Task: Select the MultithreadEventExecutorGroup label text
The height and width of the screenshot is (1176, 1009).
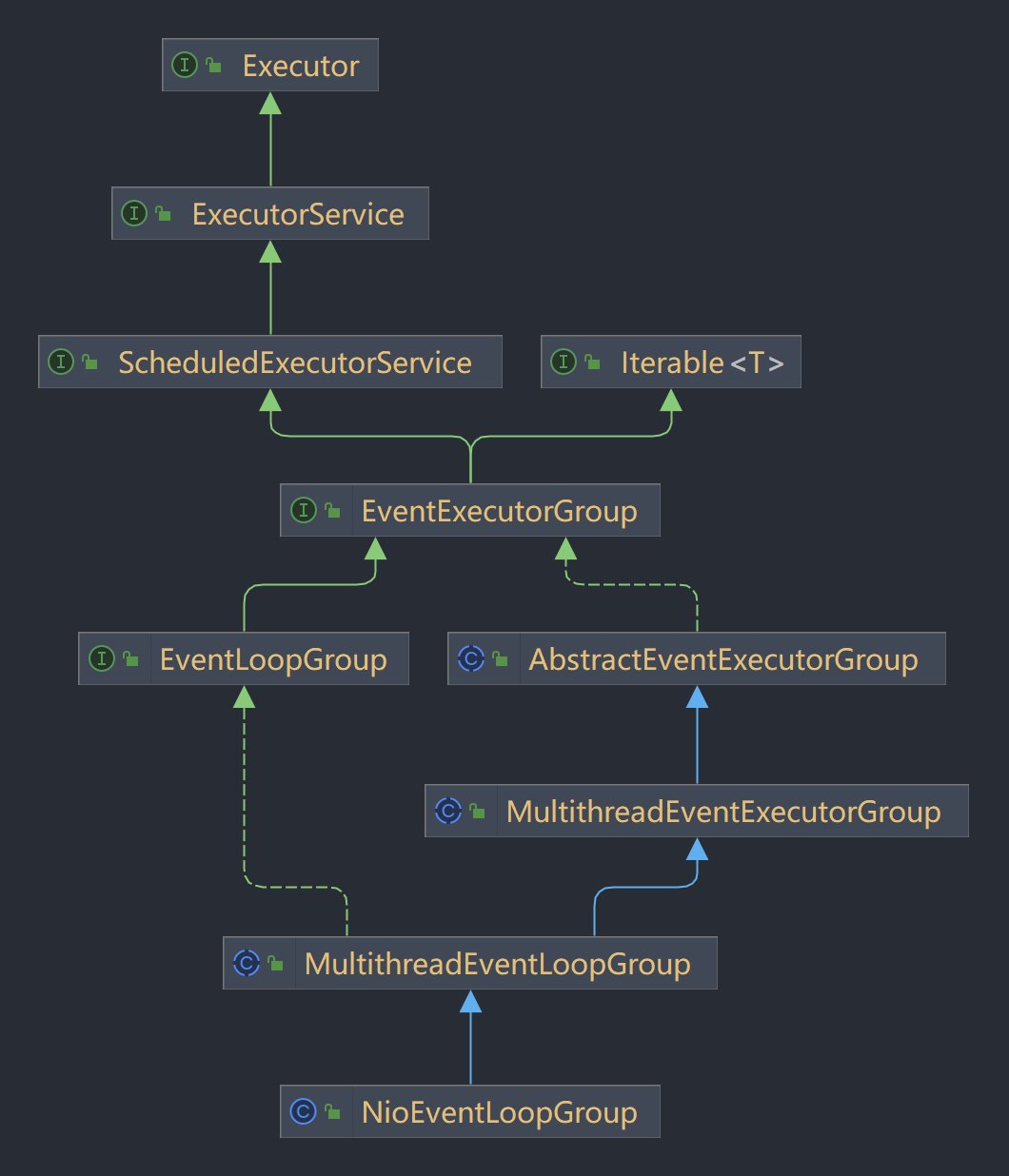Action: pyautogui.click(x=723, y=812)
